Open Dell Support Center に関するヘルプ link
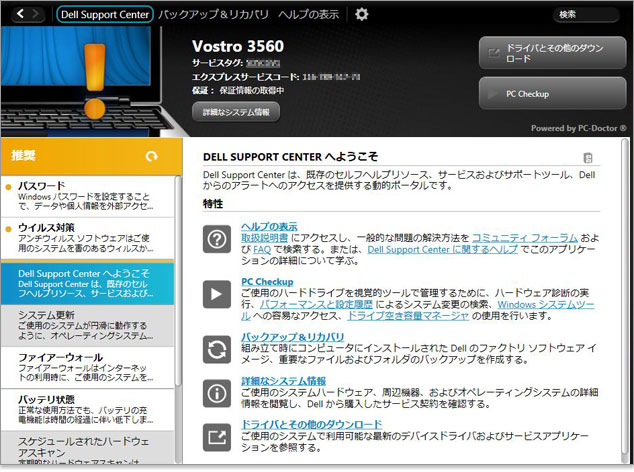Screen dimensions: 634x472 [x=442, y=249]
